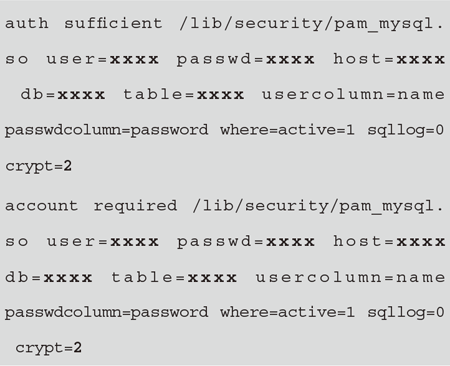Image resolution: width=450 pixels, height=366 pixels.
Task: Click 'table=xxxx' in the account block
Action: coord(174,277)
